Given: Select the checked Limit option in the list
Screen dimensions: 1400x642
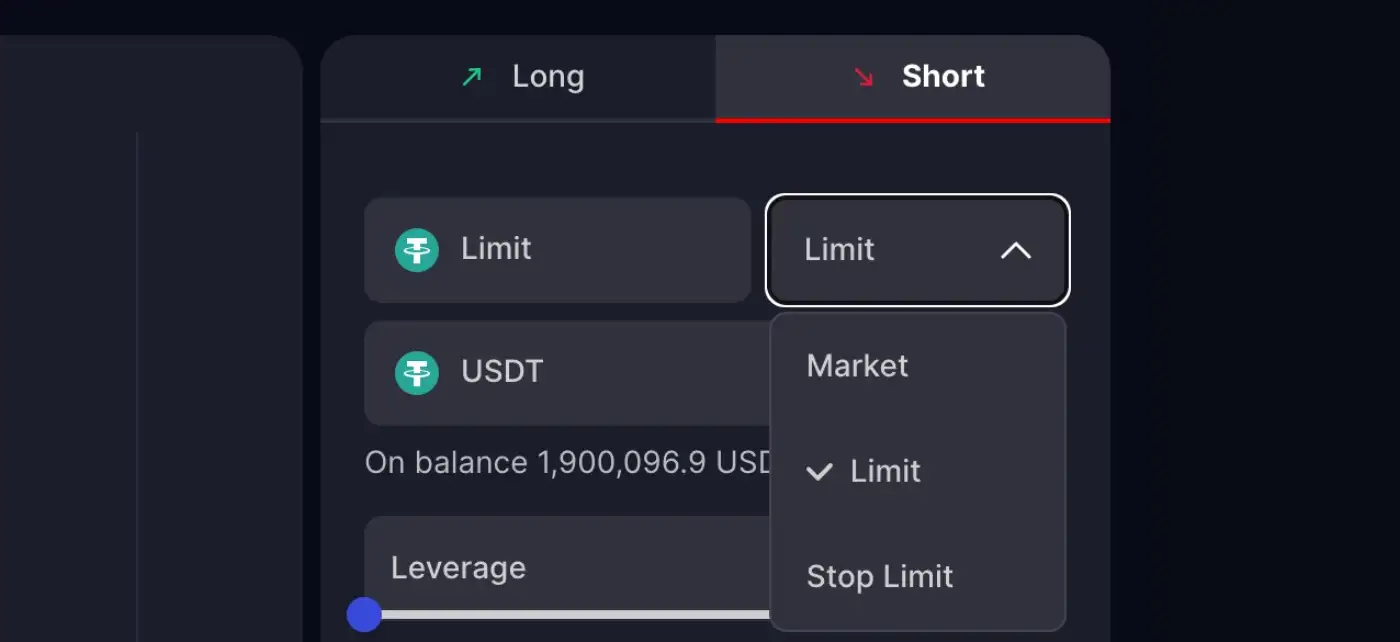Looking at the screenshot, I should click(885, 472).
